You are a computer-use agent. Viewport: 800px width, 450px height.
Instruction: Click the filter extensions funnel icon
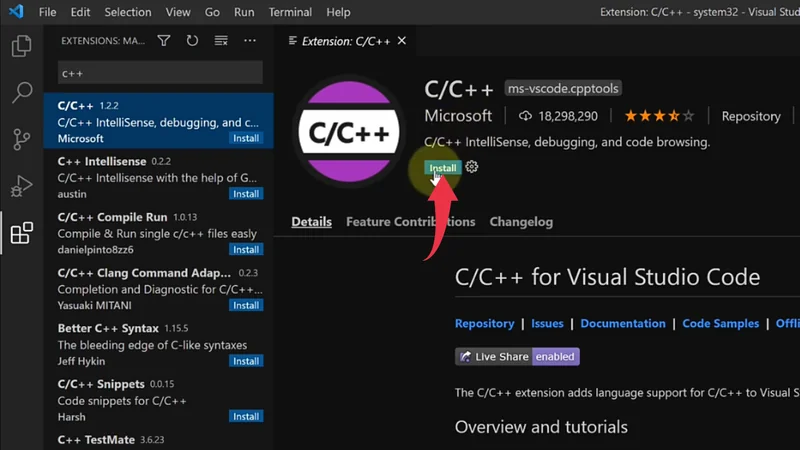[x=164, y=41]
